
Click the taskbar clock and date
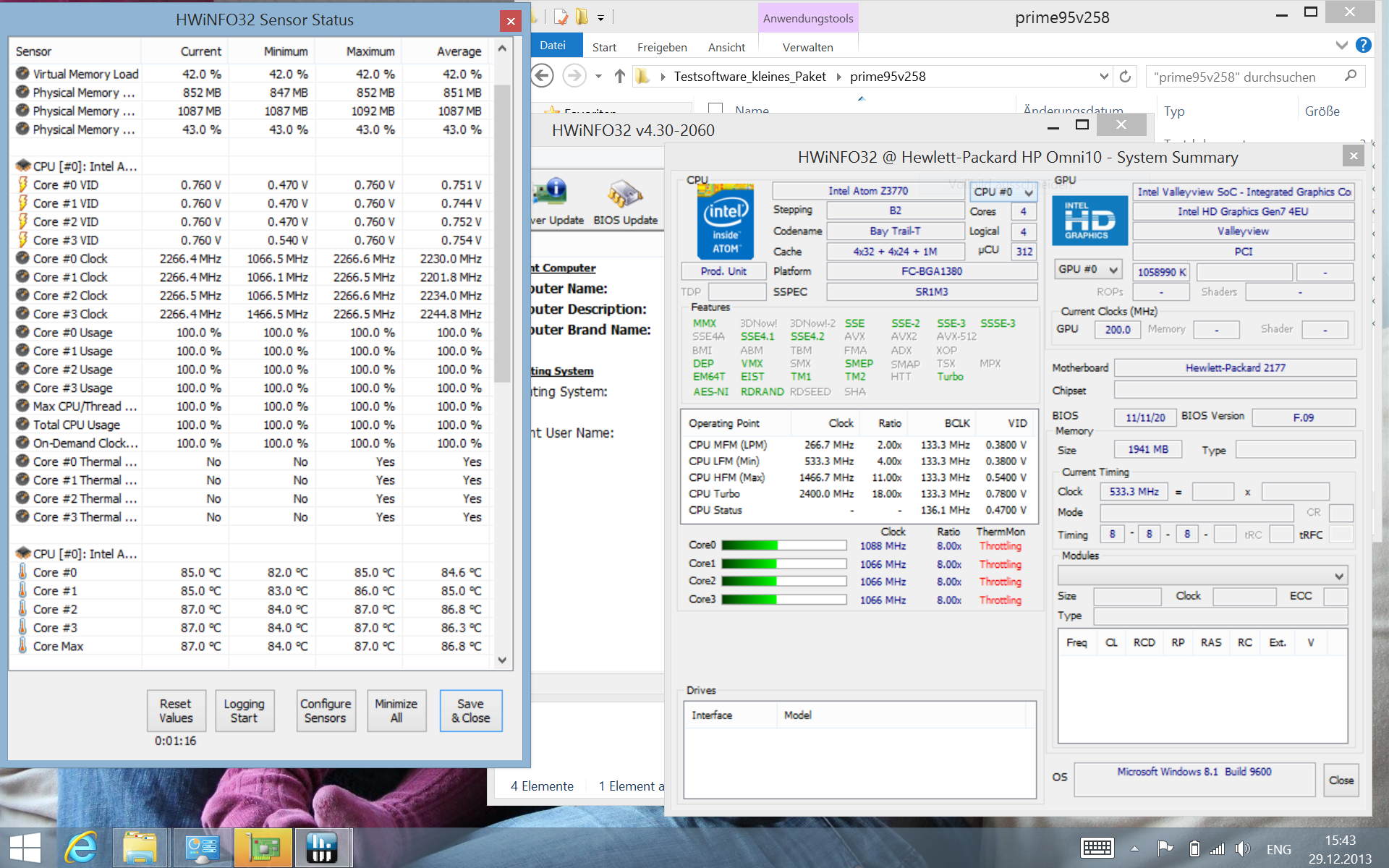pyautogui.click(x=1339, y=849)
